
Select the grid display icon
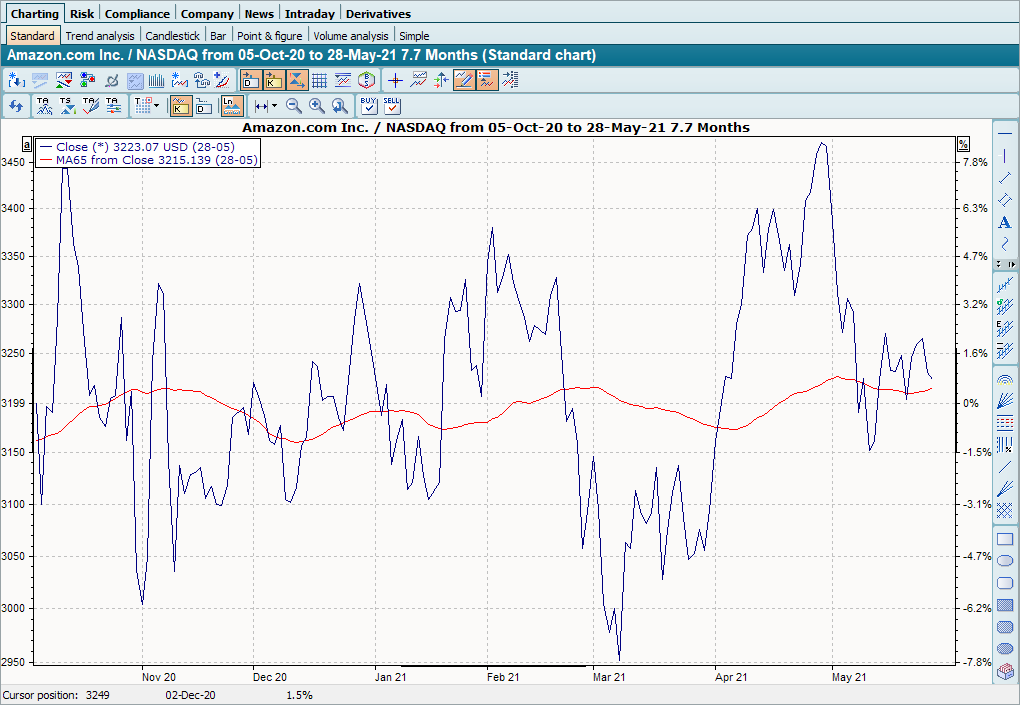pyautogui.click(x=321, y=80)
